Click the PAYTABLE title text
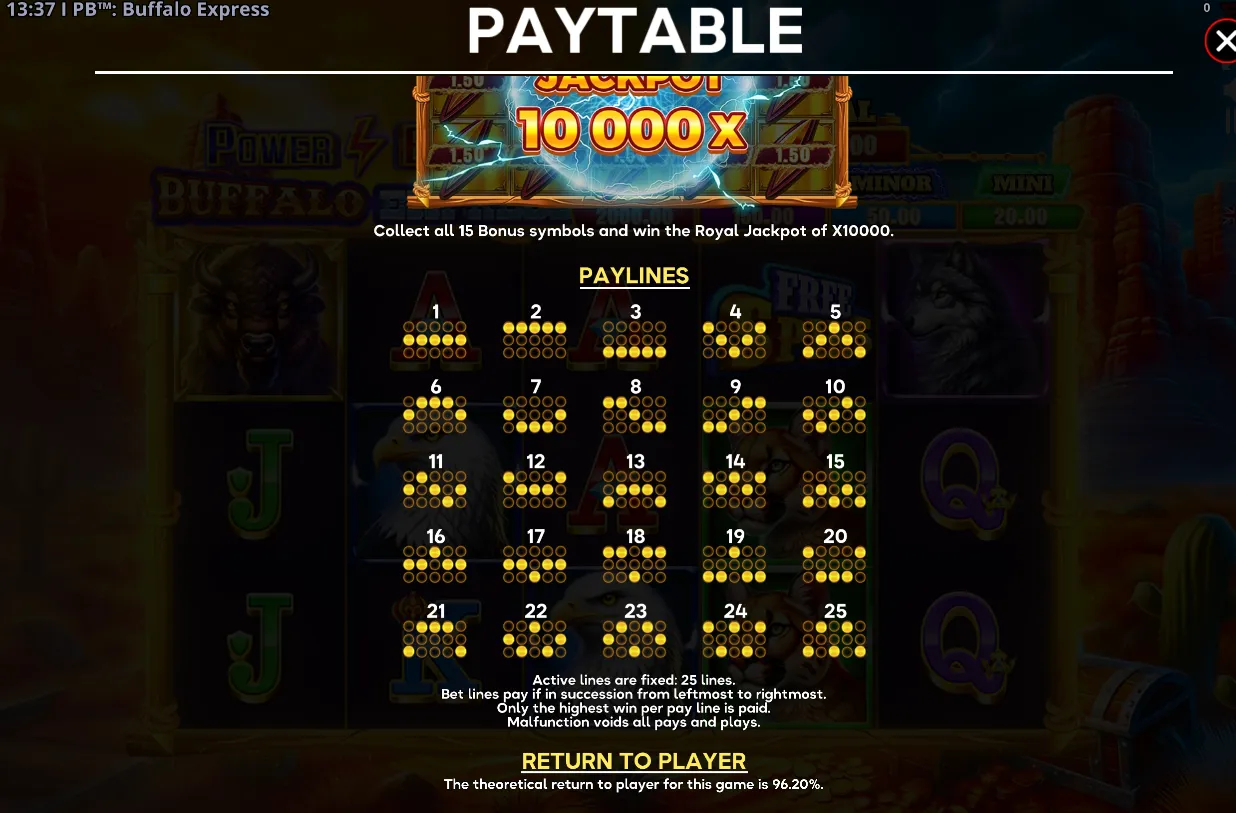Image resolution: width=1236 pixels, height=813 pixels. tap(635, 31)
